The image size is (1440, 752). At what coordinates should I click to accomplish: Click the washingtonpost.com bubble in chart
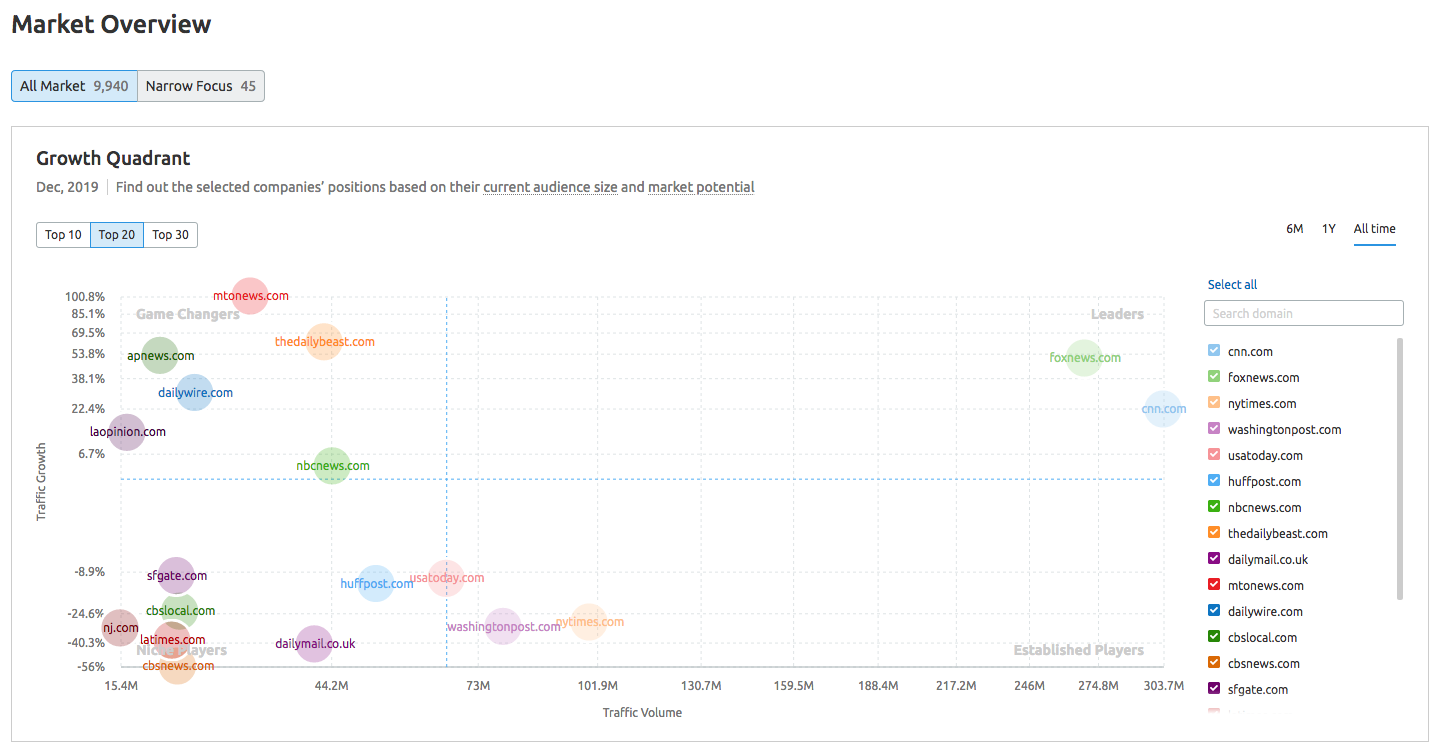point(503,627)
